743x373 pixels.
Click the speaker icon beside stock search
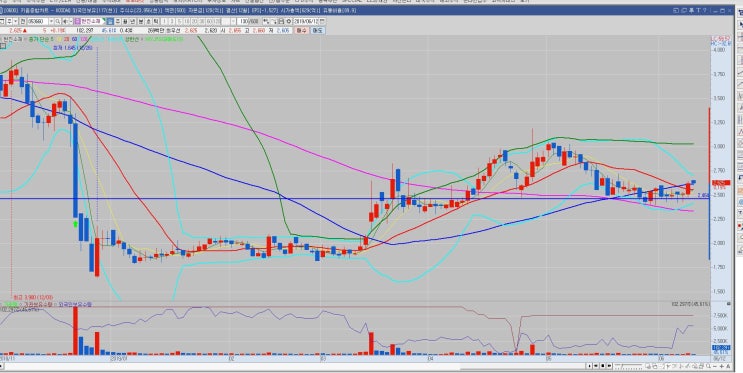click(65, 21)
